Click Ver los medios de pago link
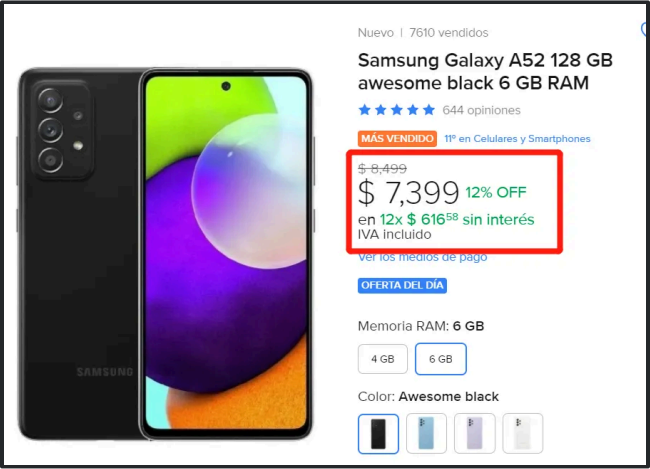The height and width of the screenshot is (469, 650). [423, 257]
